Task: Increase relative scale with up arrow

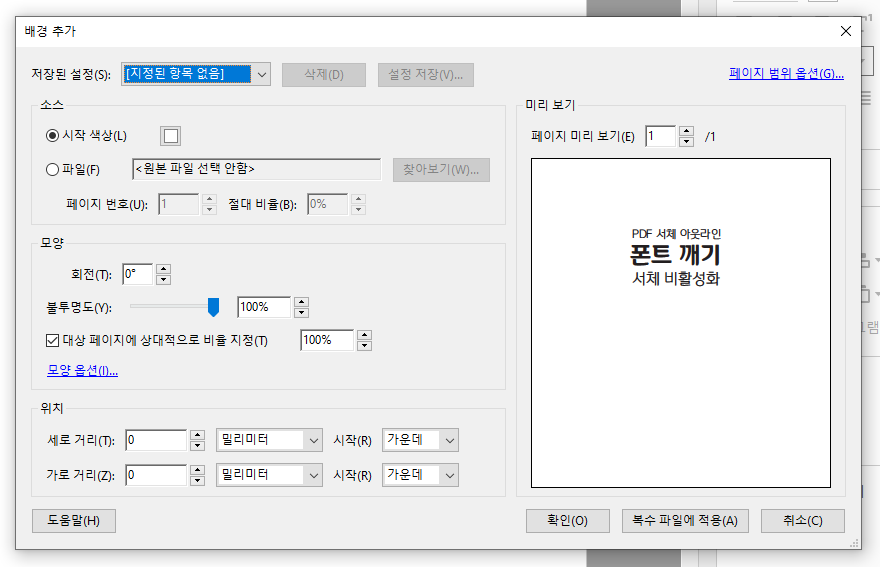Action: [x=364, y=335]
